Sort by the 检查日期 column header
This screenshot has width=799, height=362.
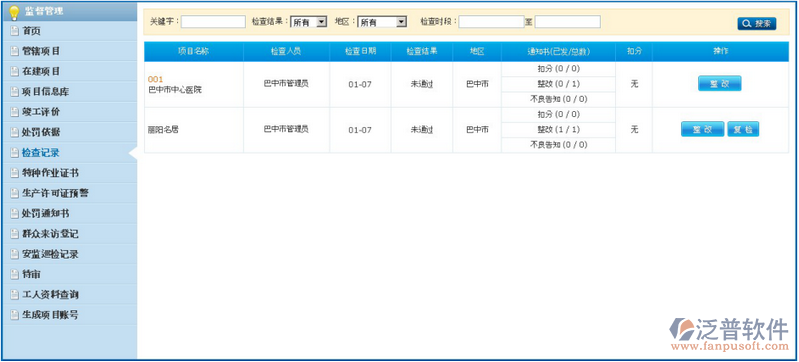click(x=360, y=51)
